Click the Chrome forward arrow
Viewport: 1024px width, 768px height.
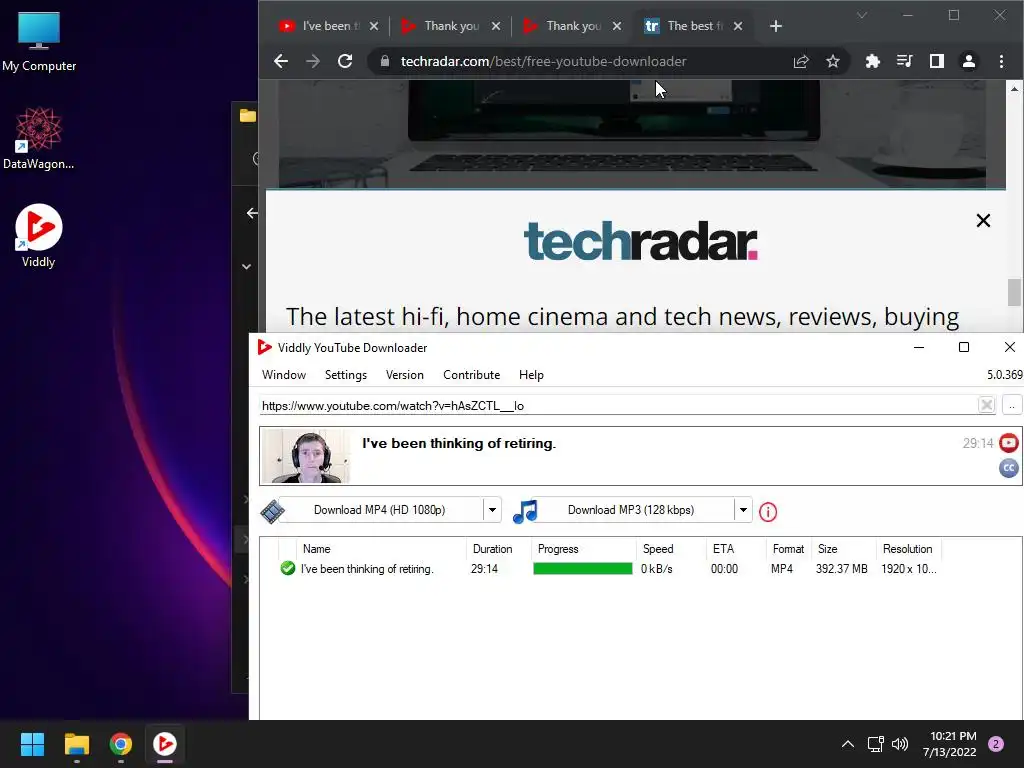point(313,61)
